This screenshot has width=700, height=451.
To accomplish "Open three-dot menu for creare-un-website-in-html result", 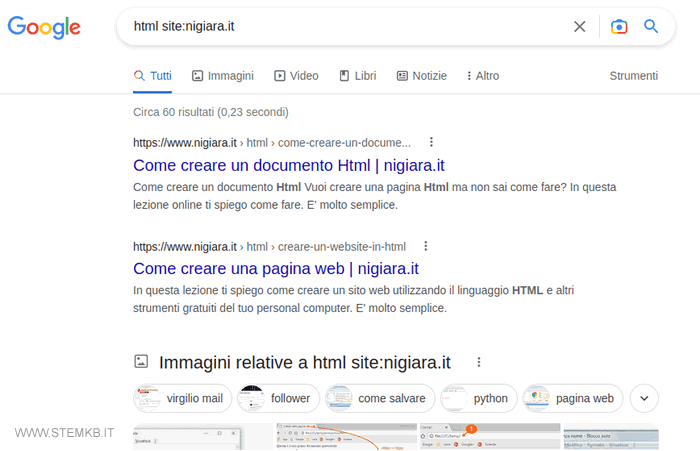I will click(425, 246).
